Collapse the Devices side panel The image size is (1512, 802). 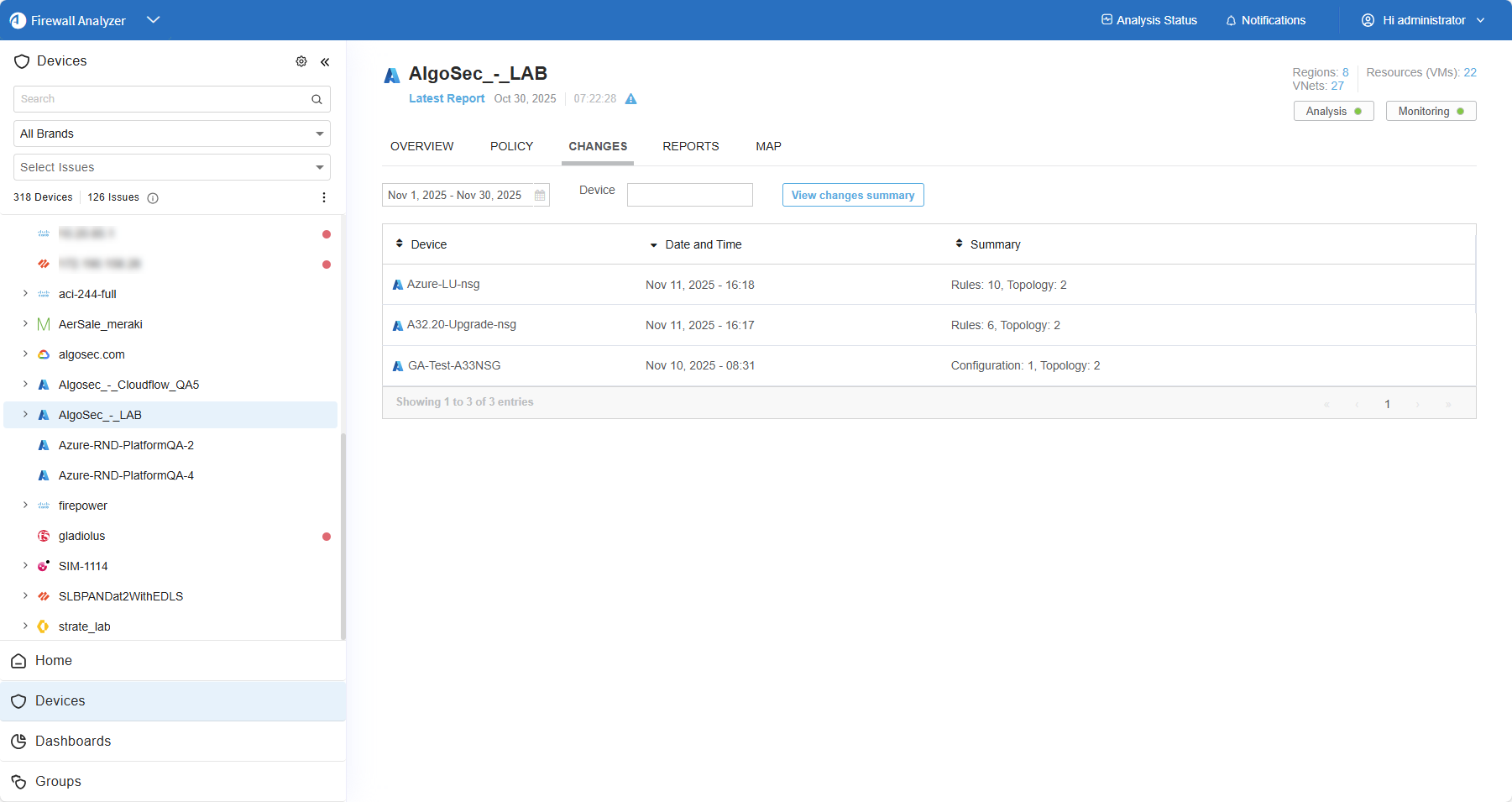coord(325,61)
